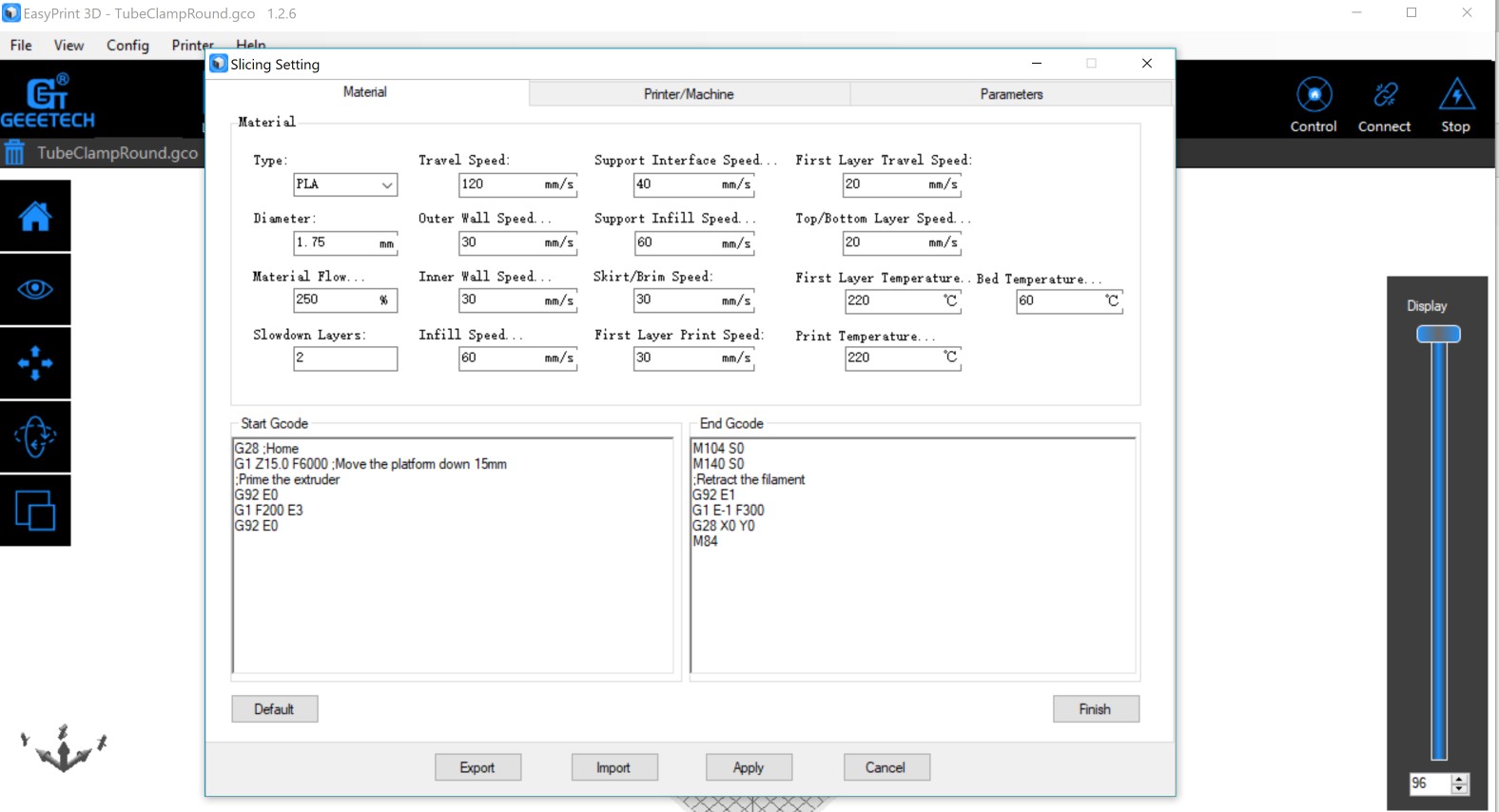Viewport: 1499px width, 812px height.
Task: Switch to the Printer/Machine tab
Action: (x=689, y=94)
